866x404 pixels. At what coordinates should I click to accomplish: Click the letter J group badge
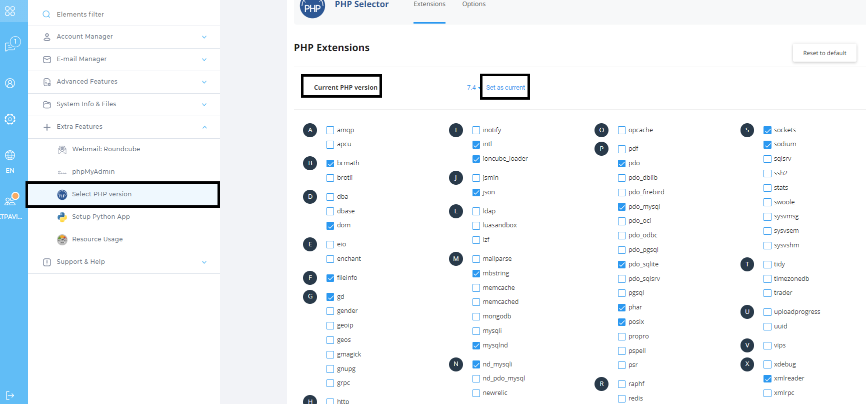point(456,178)
